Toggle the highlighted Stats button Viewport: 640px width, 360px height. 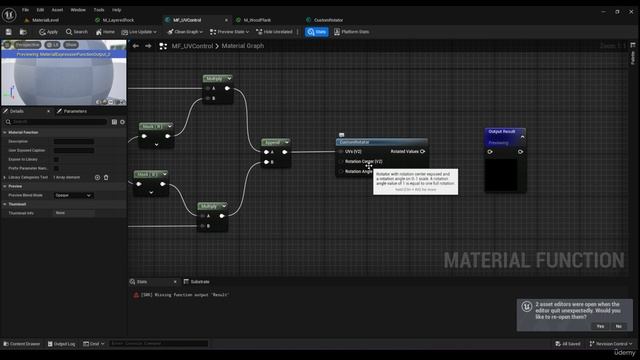[x=317, y=32]
